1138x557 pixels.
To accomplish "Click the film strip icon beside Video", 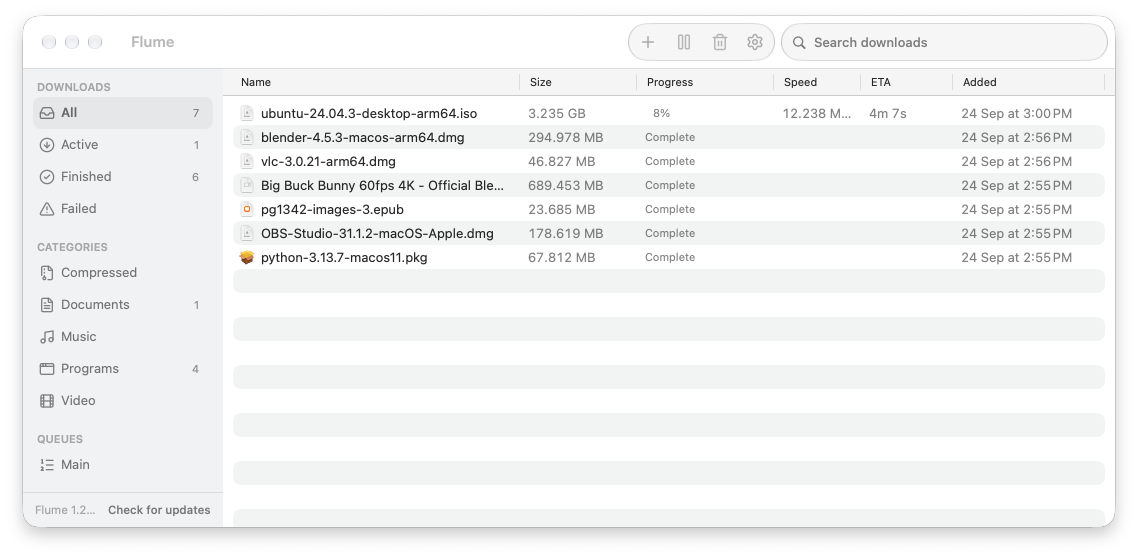I will (x=46, y=401).
